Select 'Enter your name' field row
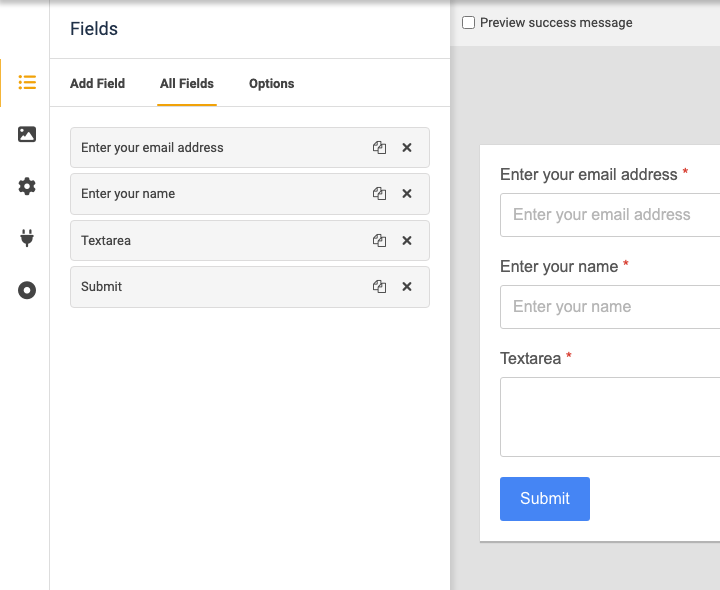The width and height of the screenshot is (720, 590). (250, 193)
